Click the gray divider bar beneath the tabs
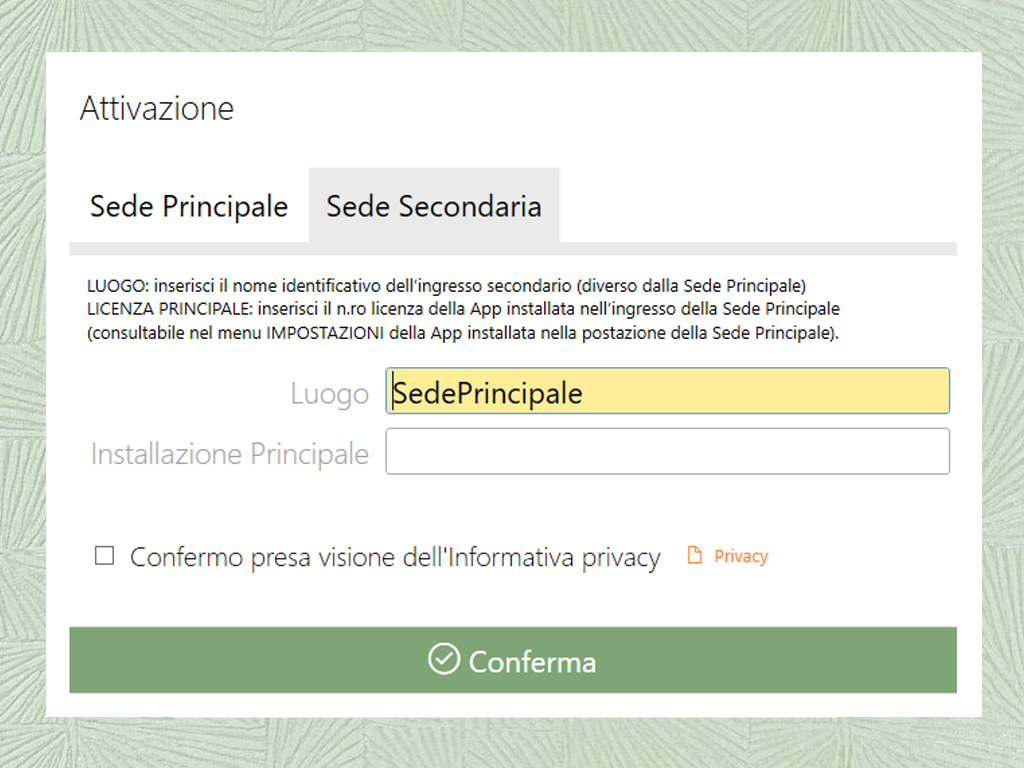 point(513,249)
